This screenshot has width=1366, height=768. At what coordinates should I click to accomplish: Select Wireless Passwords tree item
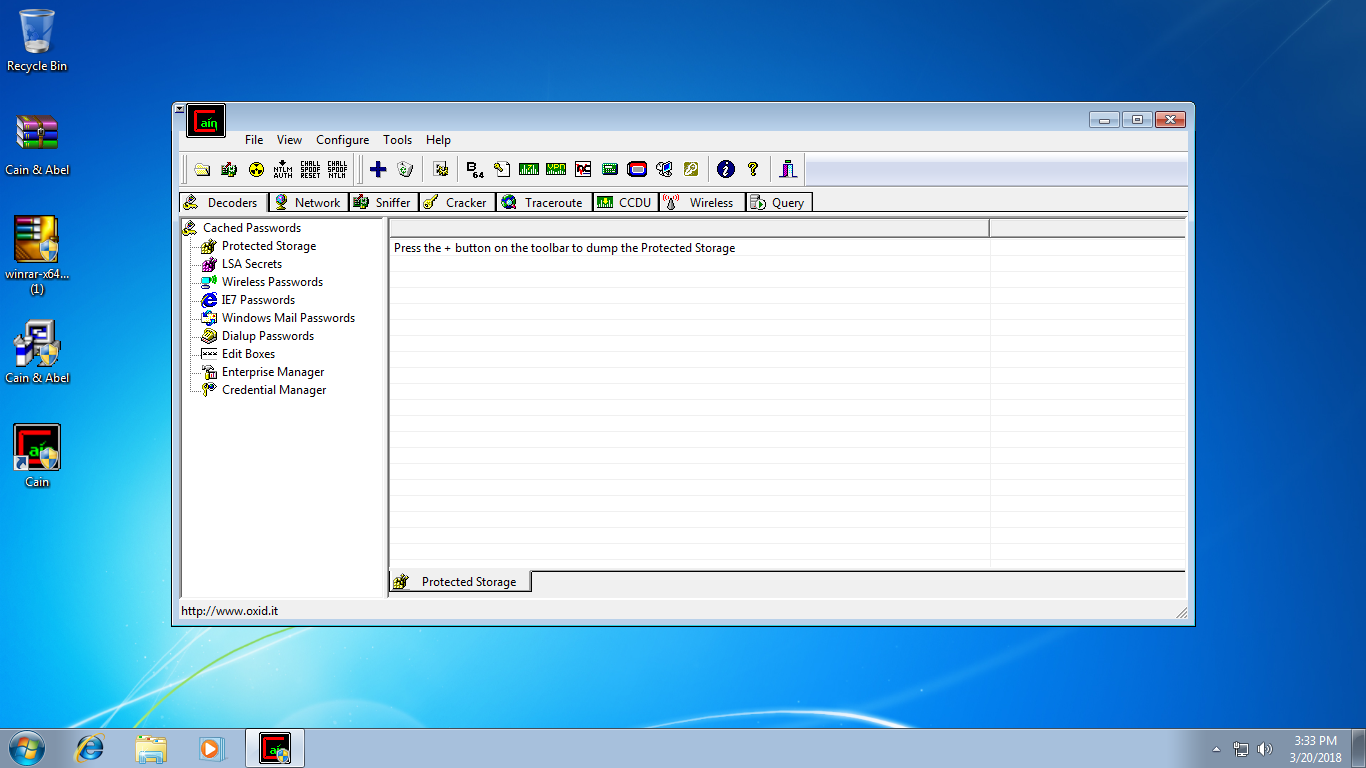click(x=272, y=282)
